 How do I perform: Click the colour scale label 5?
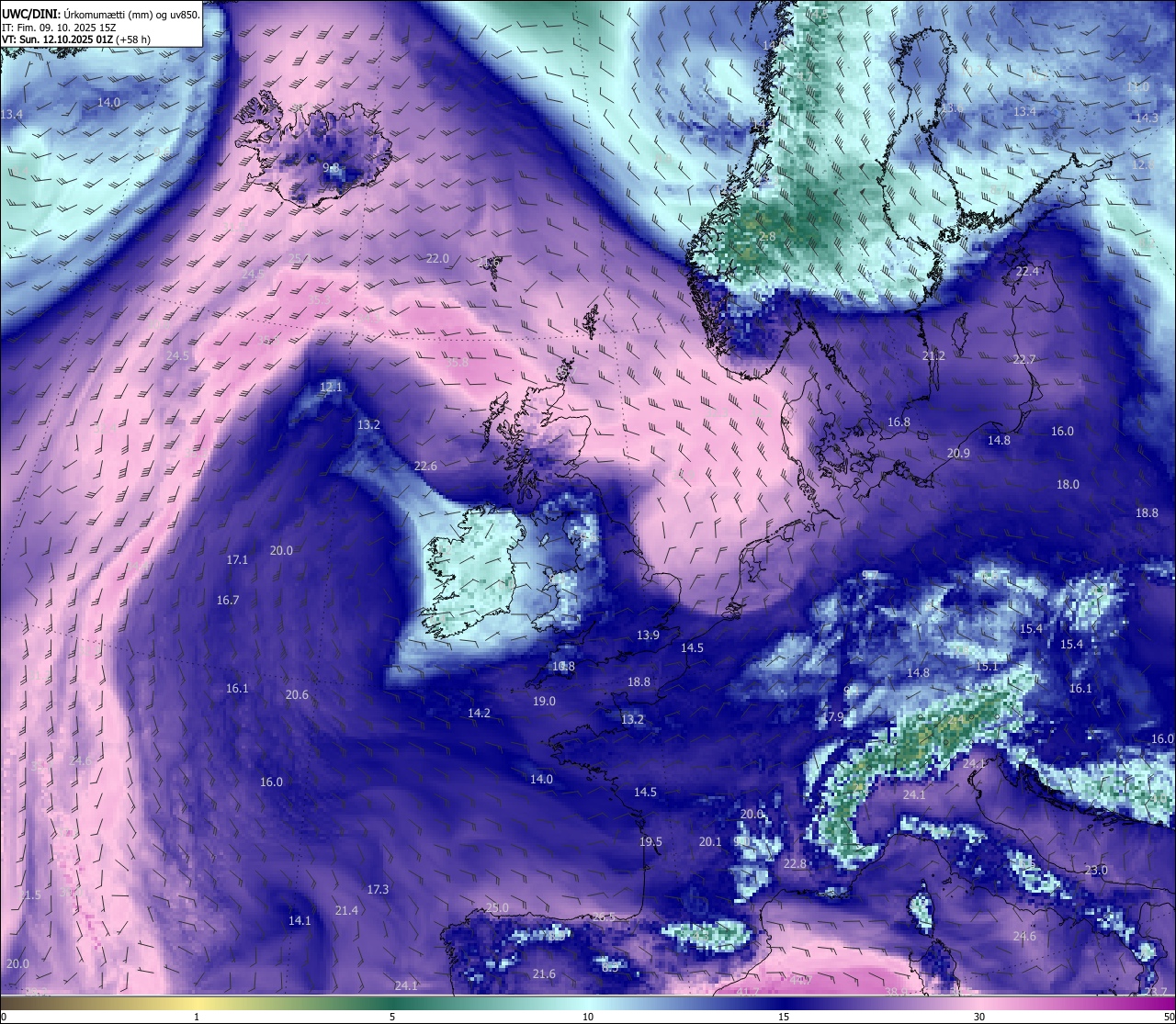pos(392,1017)
